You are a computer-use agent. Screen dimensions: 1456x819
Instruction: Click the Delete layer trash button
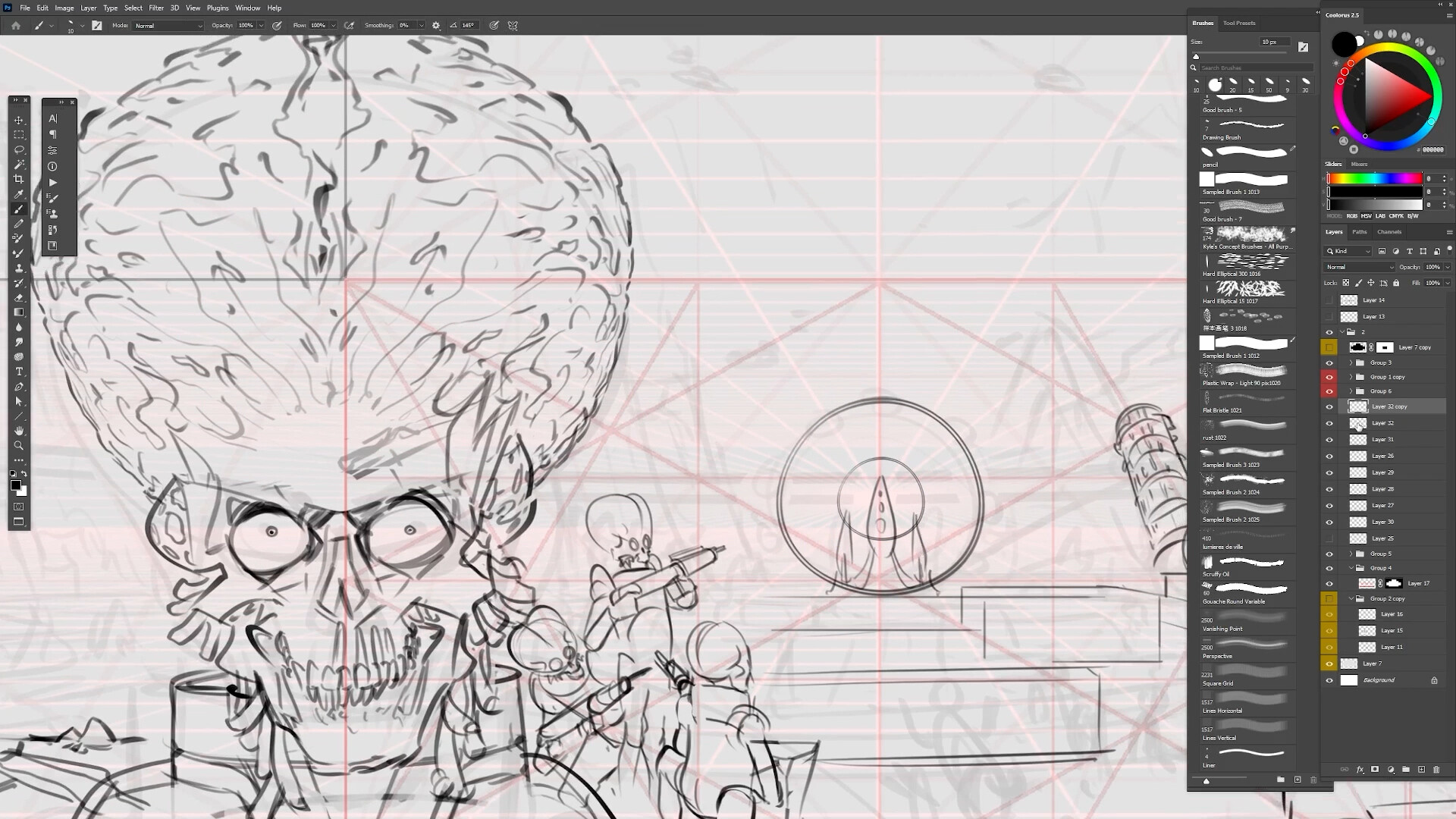1436,769
